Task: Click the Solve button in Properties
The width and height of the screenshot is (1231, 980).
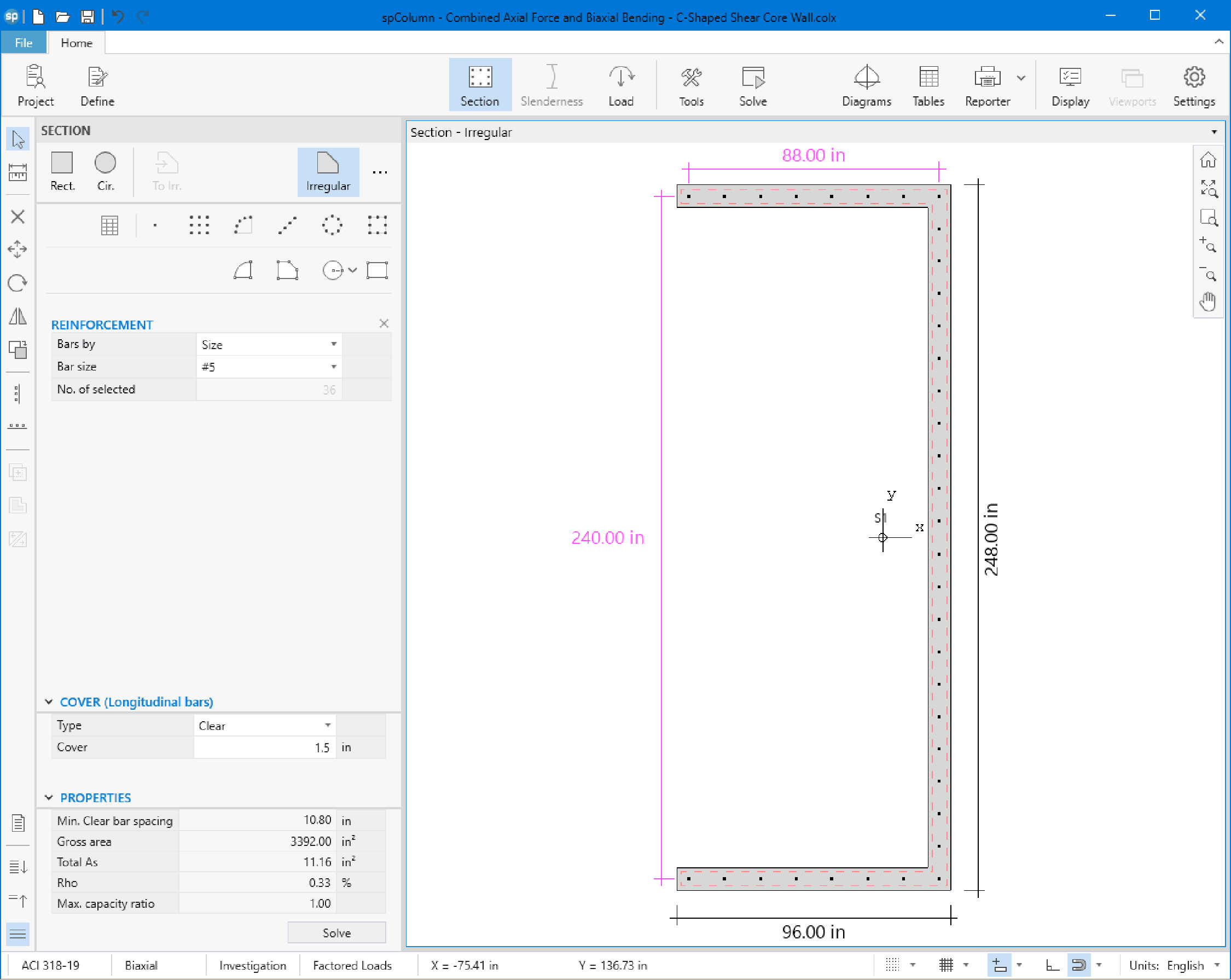Action: pyautogui.click(x=337, y=932)
